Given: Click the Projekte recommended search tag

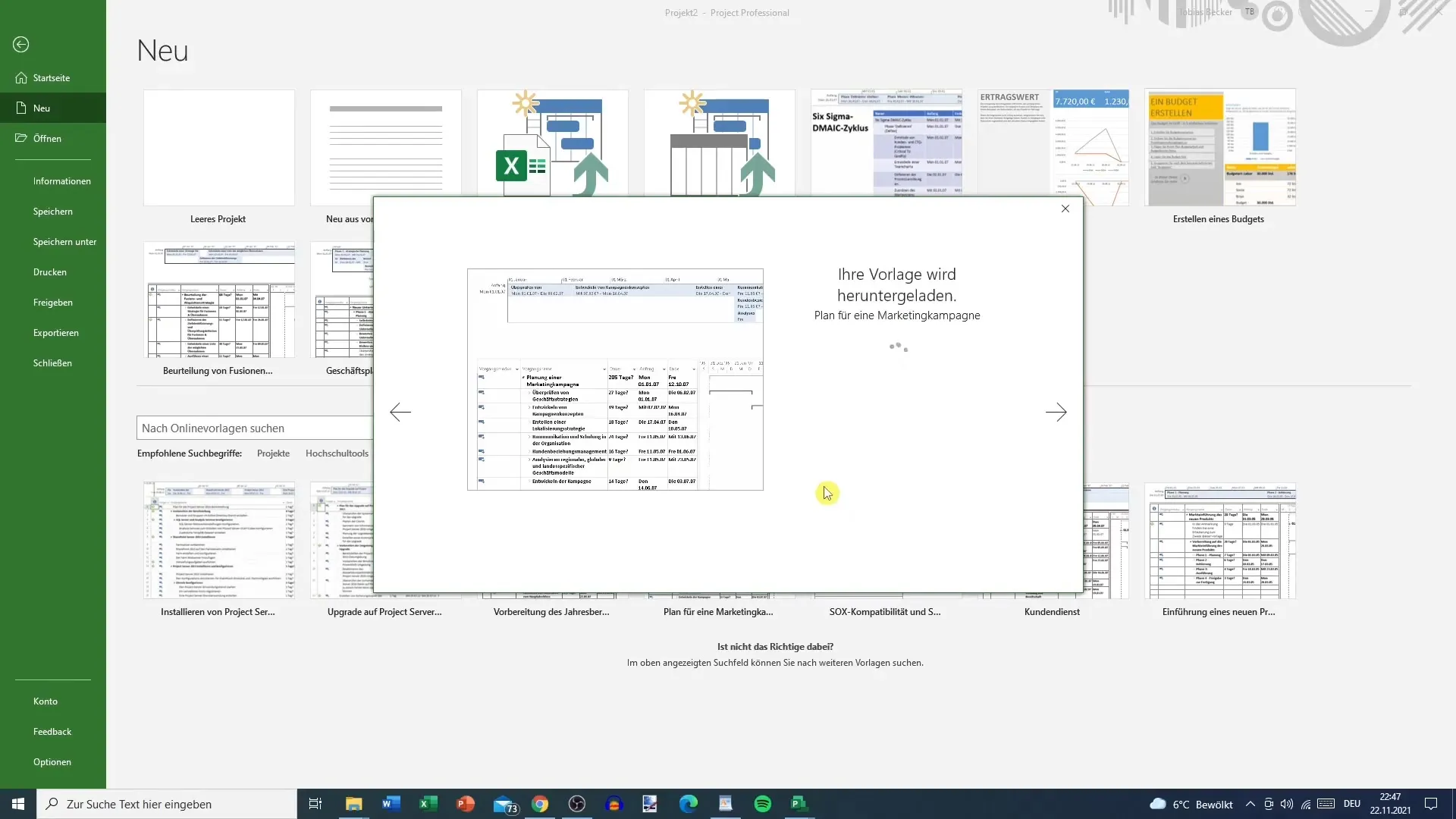Looking at the screenshot, I should point(273,453).
